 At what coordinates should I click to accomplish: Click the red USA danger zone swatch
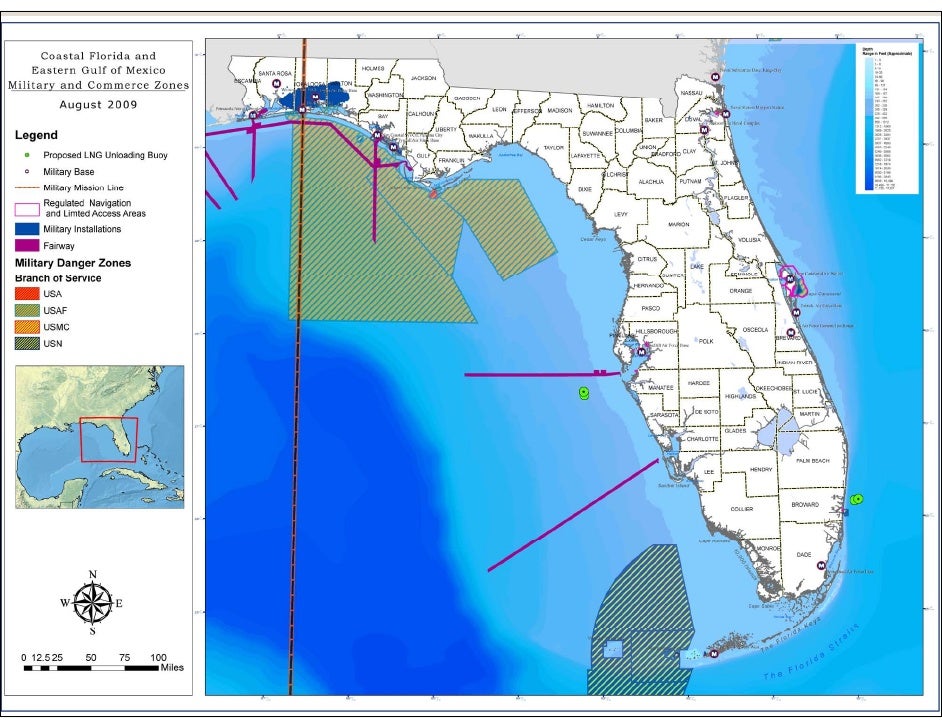(27, 294)
